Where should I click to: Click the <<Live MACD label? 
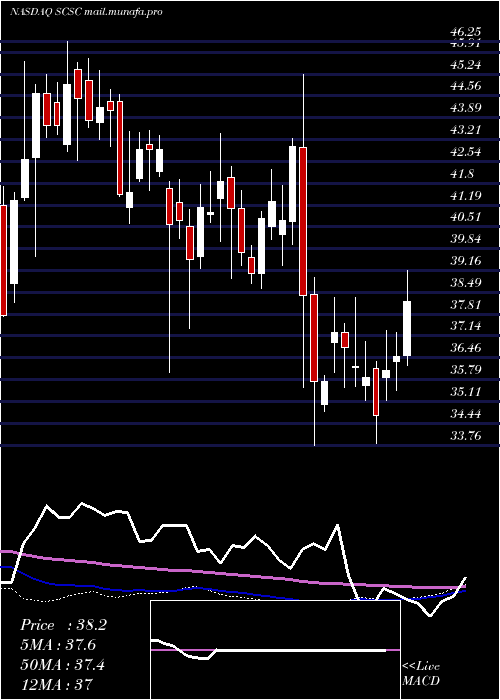click(421, 674)
